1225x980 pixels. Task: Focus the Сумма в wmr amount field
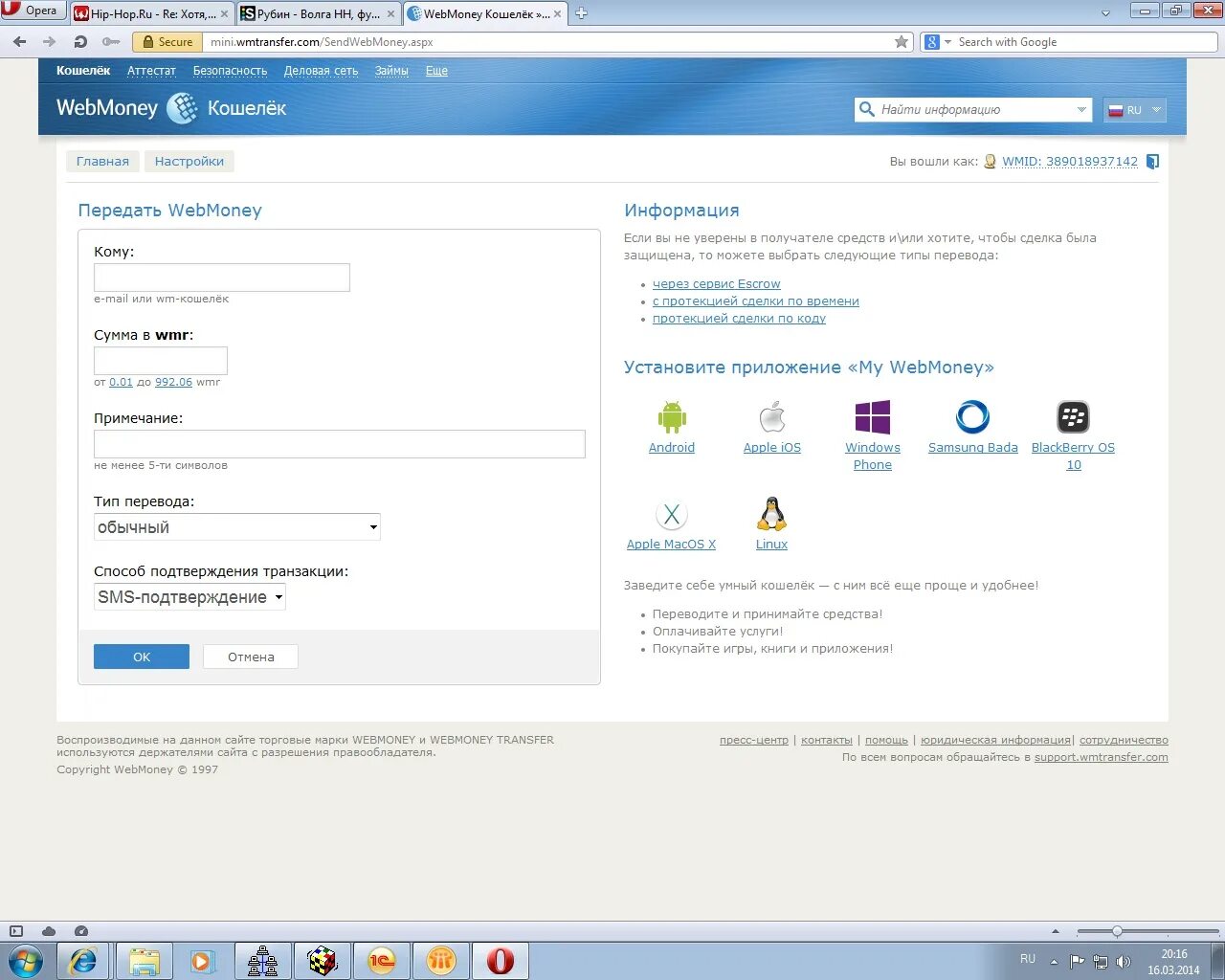[x=161, y=361]
